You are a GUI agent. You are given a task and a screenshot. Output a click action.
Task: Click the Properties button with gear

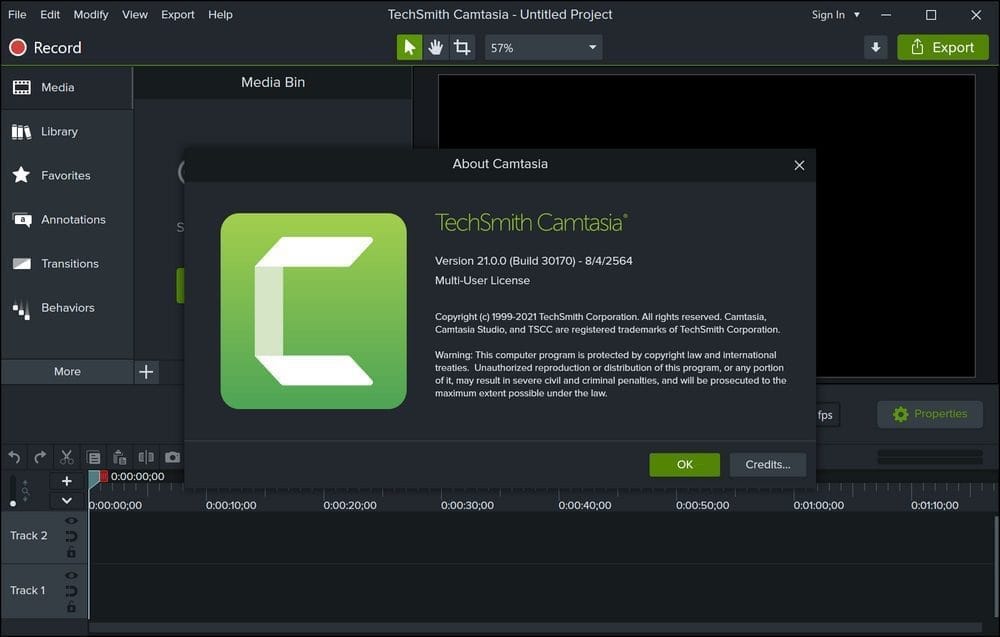[x=930, y=414]
